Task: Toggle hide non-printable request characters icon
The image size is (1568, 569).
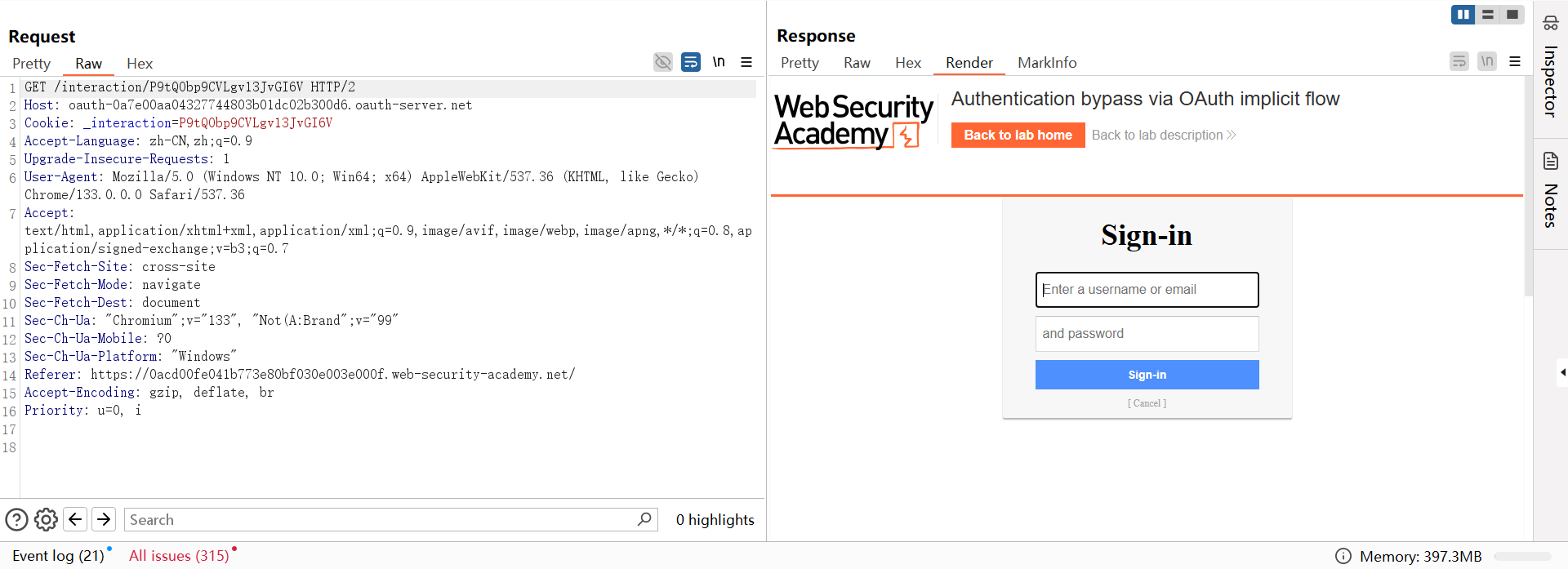Action: (x=663, y=62)
